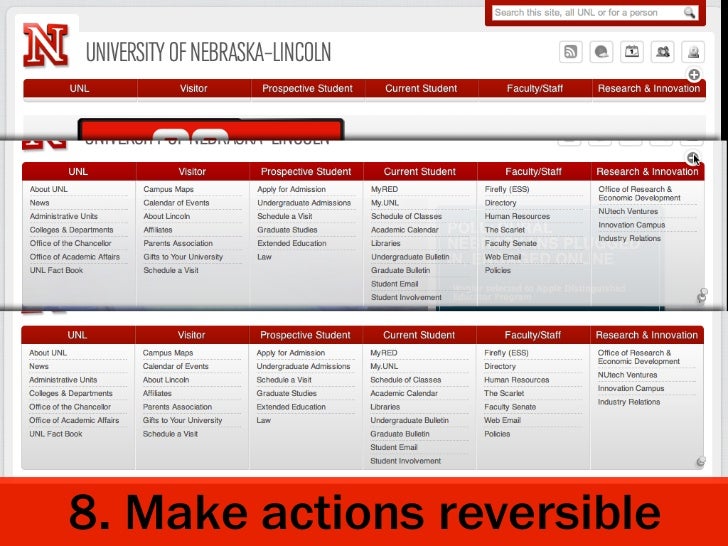Open Office of the Chancellor in middle menu
Image resolution: width=728 pixels, height=546 pixels.
71,243
